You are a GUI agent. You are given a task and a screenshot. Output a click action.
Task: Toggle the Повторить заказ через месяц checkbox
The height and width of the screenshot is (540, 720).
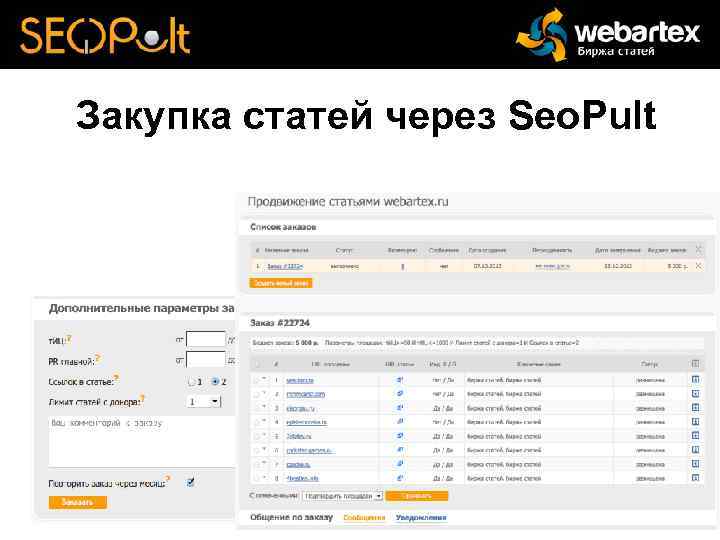191,482
